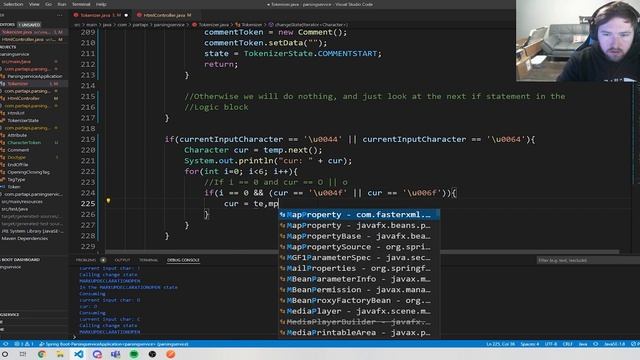Expand target/generated-sources folder
640x360 pixels.
33,216
